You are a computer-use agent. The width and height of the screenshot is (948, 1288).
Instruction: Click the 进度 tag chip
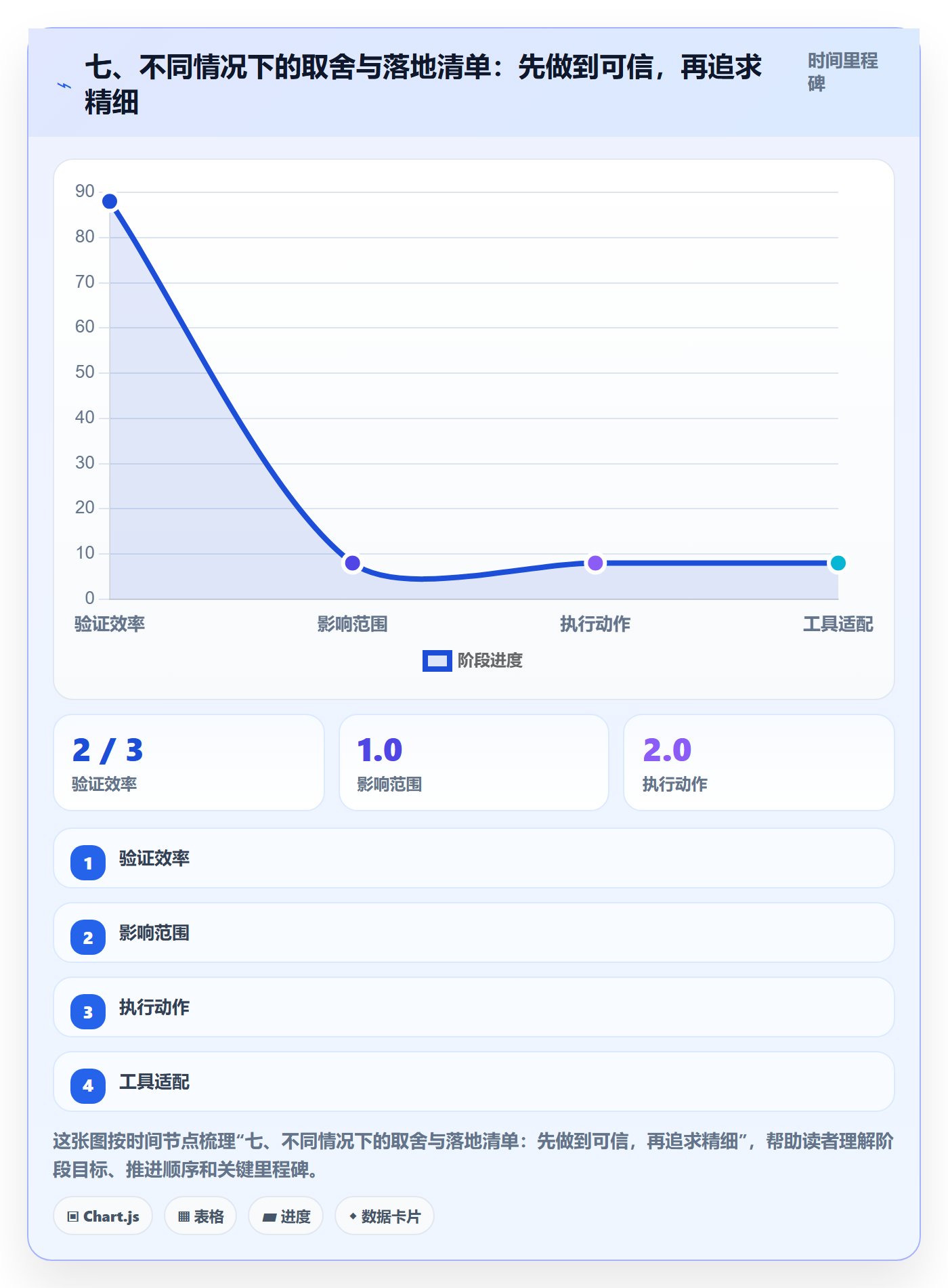click(286, 1216)
